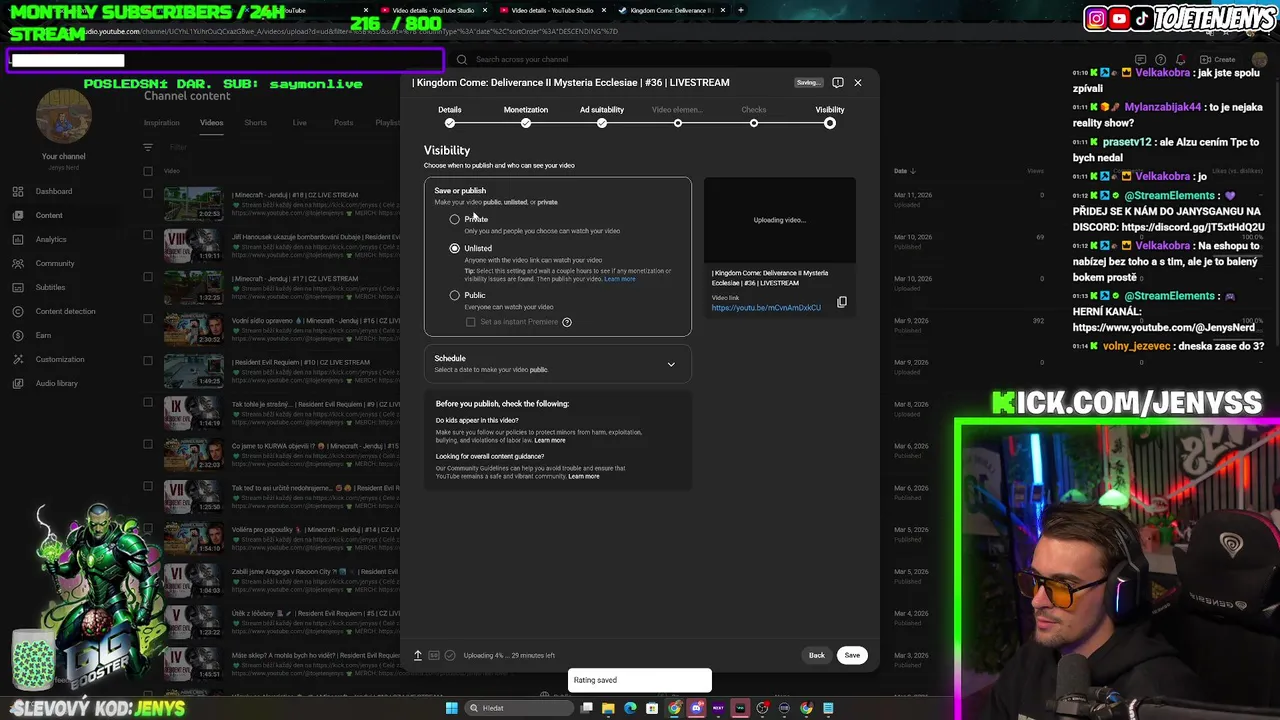Go to the Details step
The image size is (1280, 720).
click(x=450, y=116)
